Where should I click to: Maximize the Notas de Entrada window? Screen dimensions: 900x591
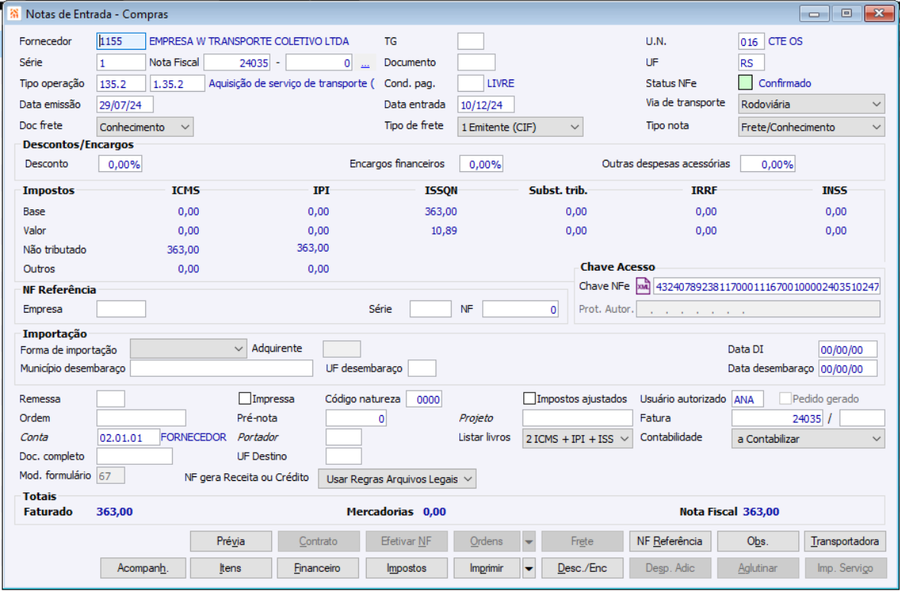pos(846,13)
